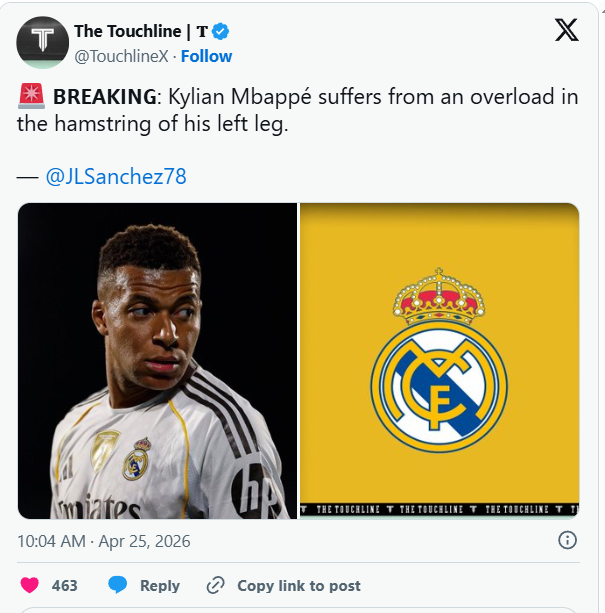
Task: Open the @JLSanchez78 mention link
Action: [x=116, y=176]
